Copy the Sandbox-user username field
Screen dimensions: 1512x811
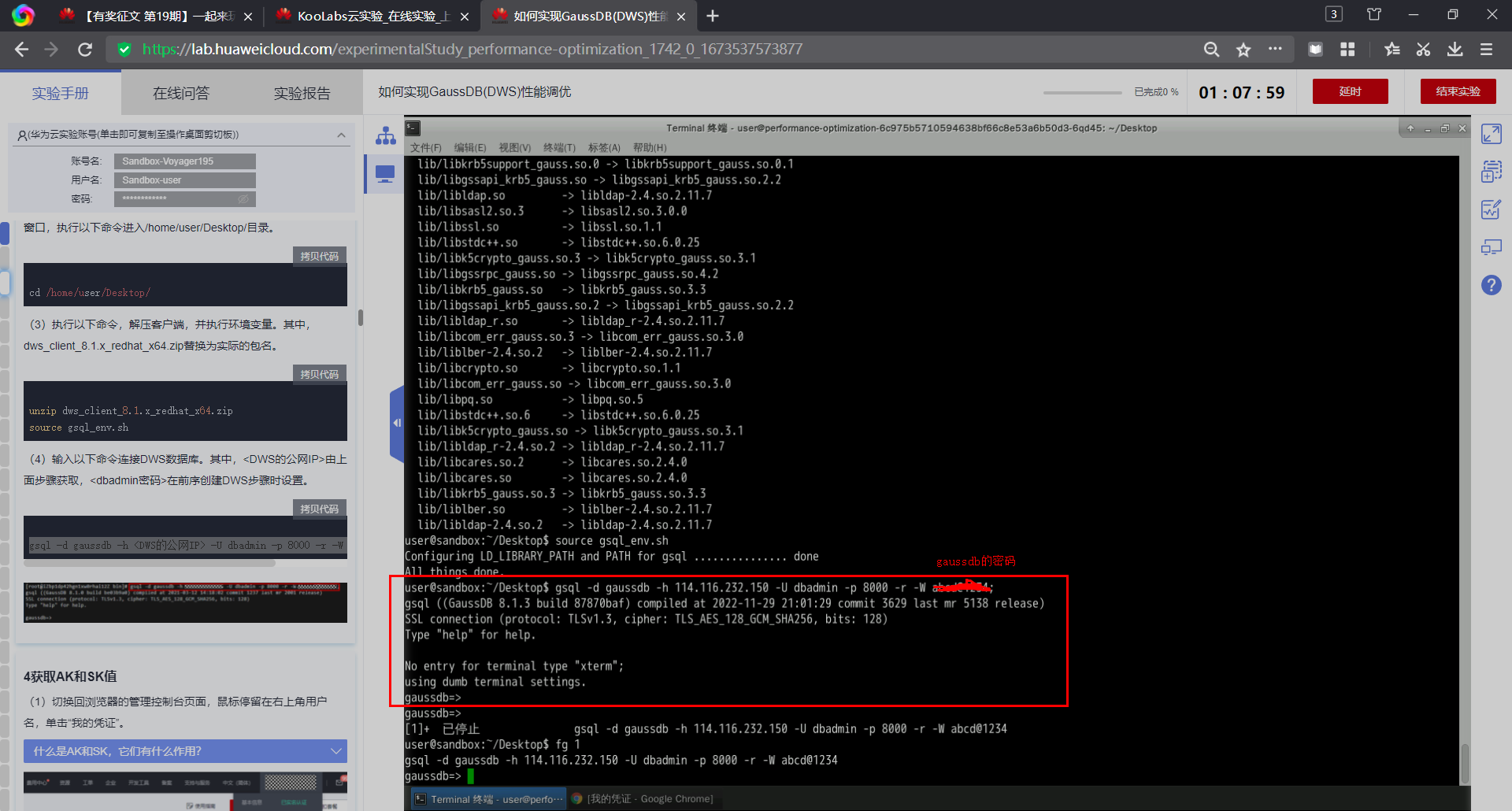pos(184,180)
